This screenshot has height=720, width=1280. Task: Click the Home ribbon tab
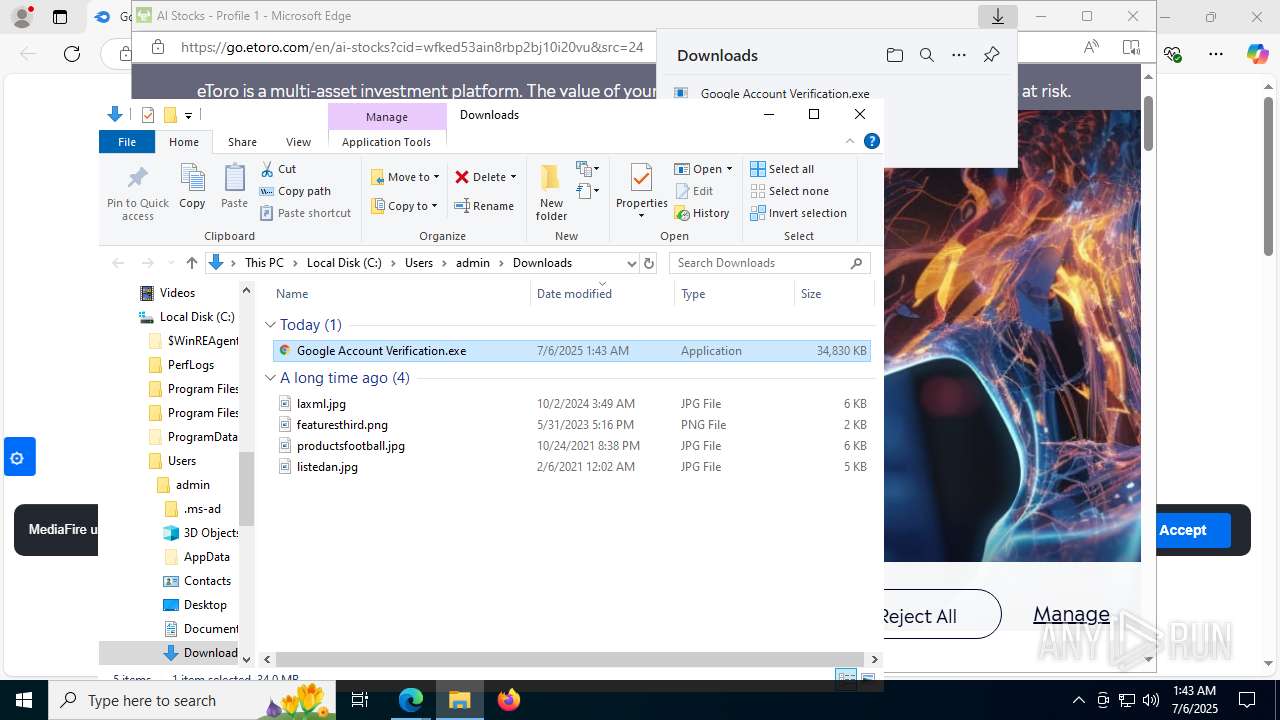tap(184, 142)
